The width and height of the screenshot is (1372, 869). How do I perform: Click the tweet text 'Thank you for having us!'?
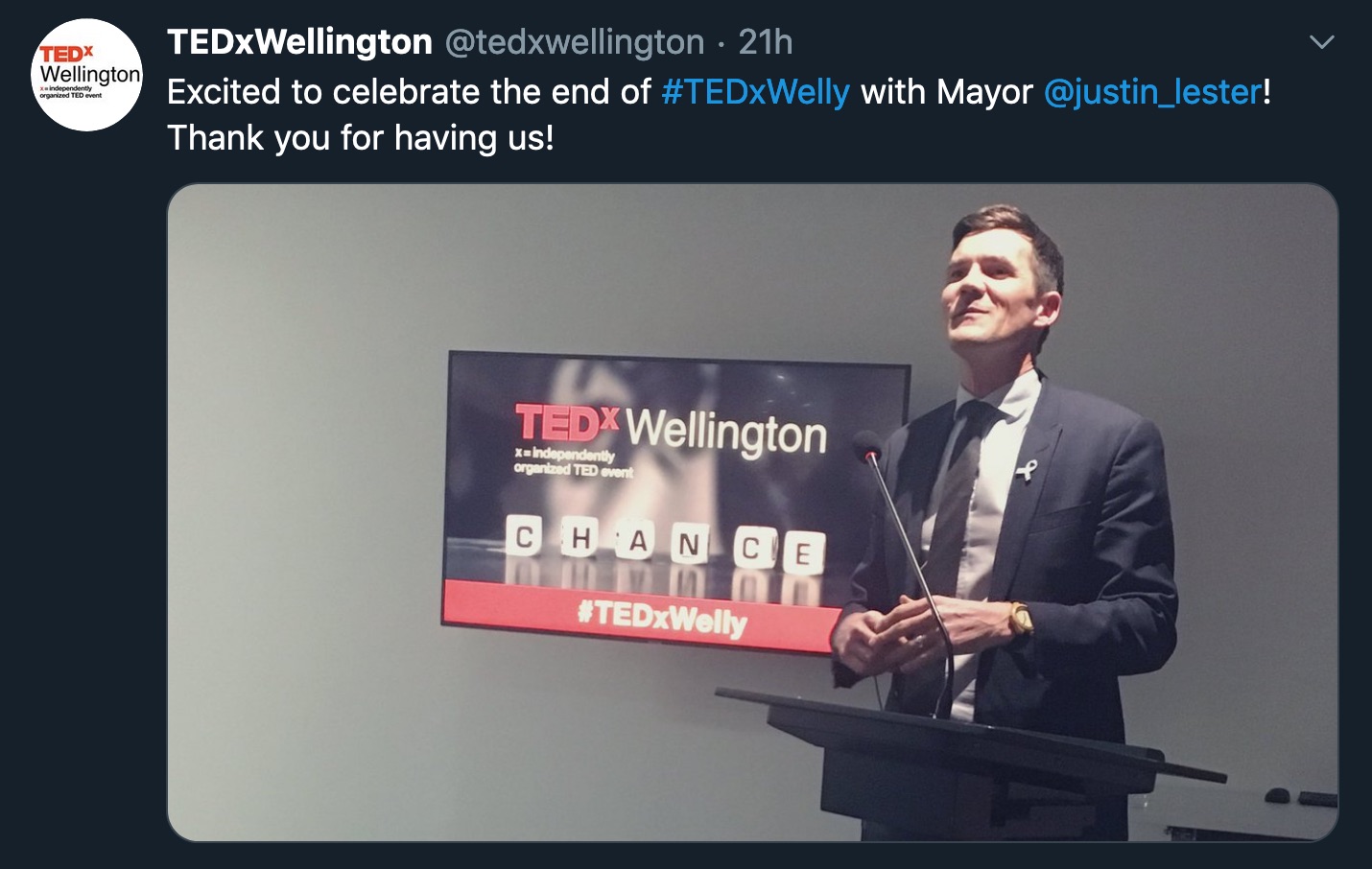[361, 138]
